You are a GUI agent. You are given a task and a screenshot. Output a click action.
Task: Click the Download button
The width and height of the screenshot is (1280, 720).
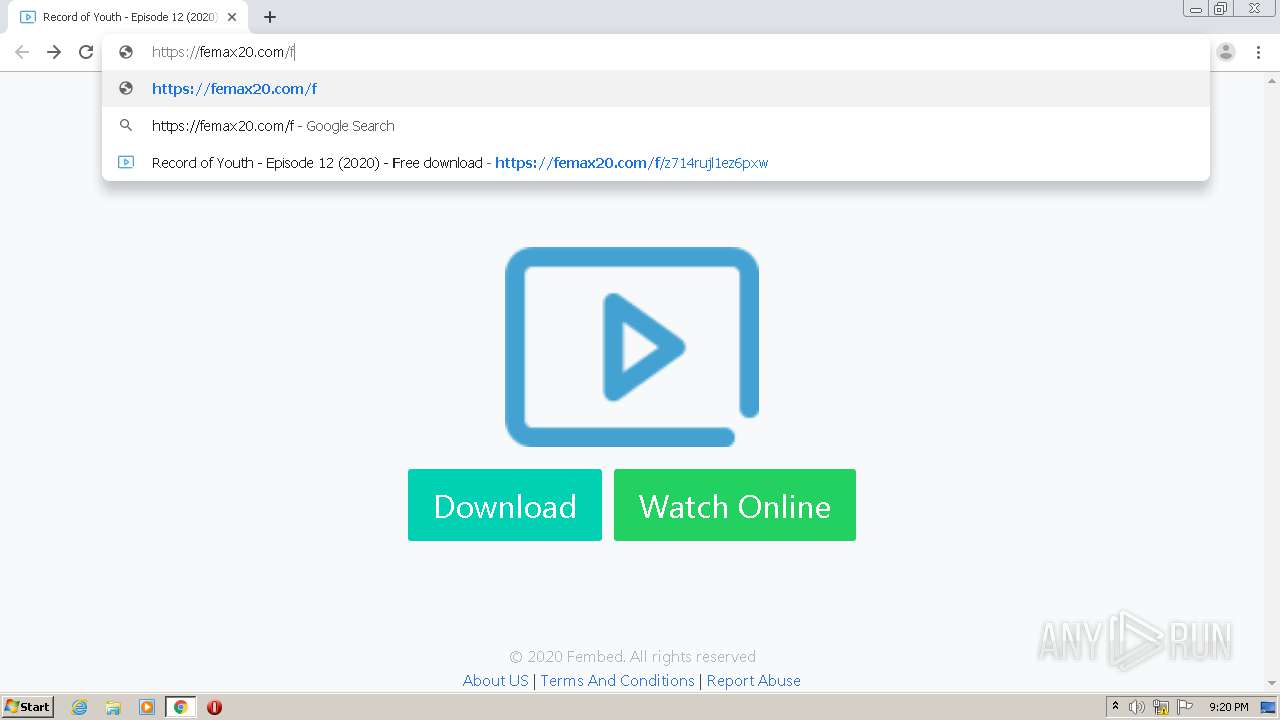coord(505,505)
